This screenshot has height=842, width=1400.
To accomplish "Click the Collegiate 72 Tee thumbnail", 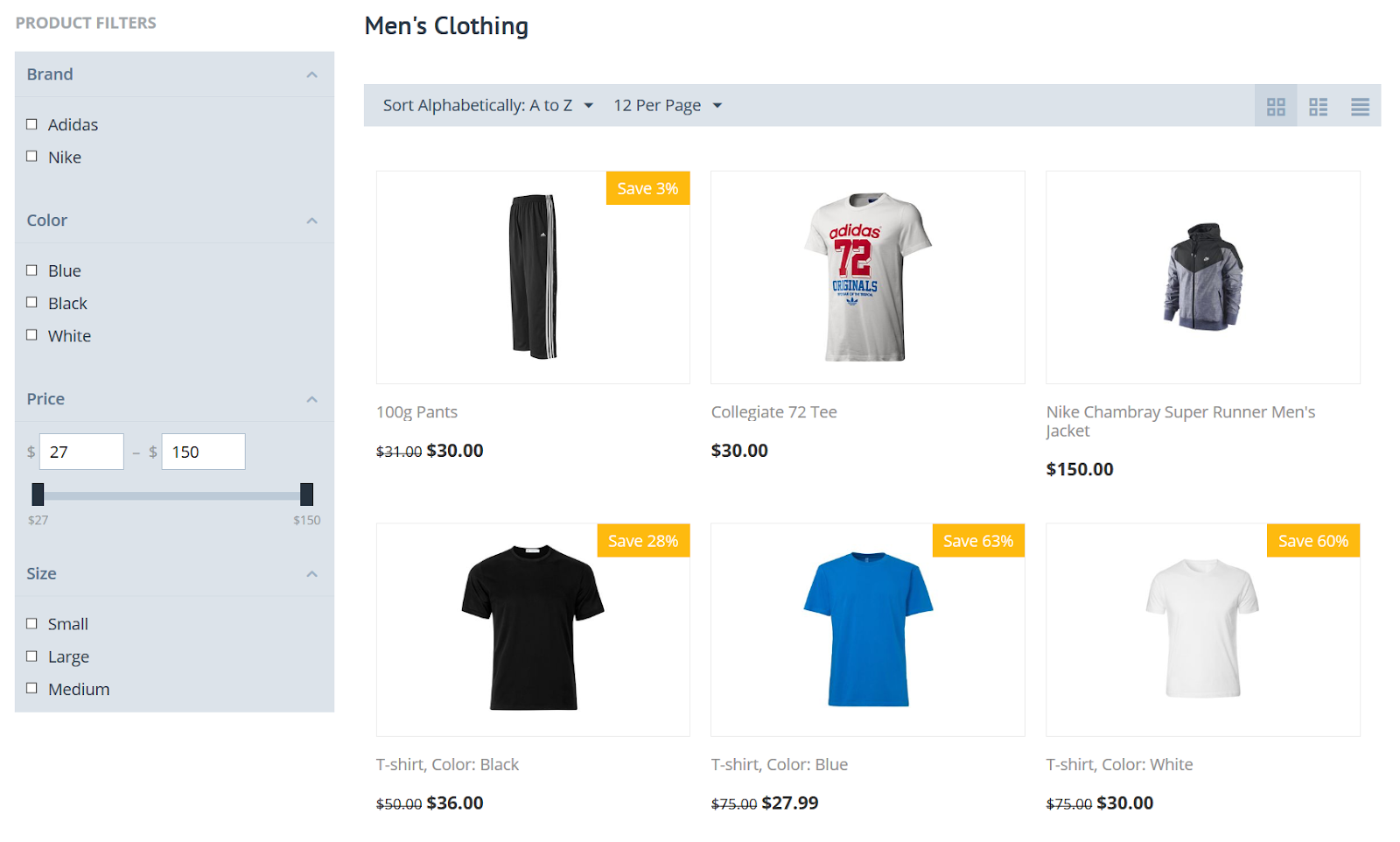I will (867, 277).
